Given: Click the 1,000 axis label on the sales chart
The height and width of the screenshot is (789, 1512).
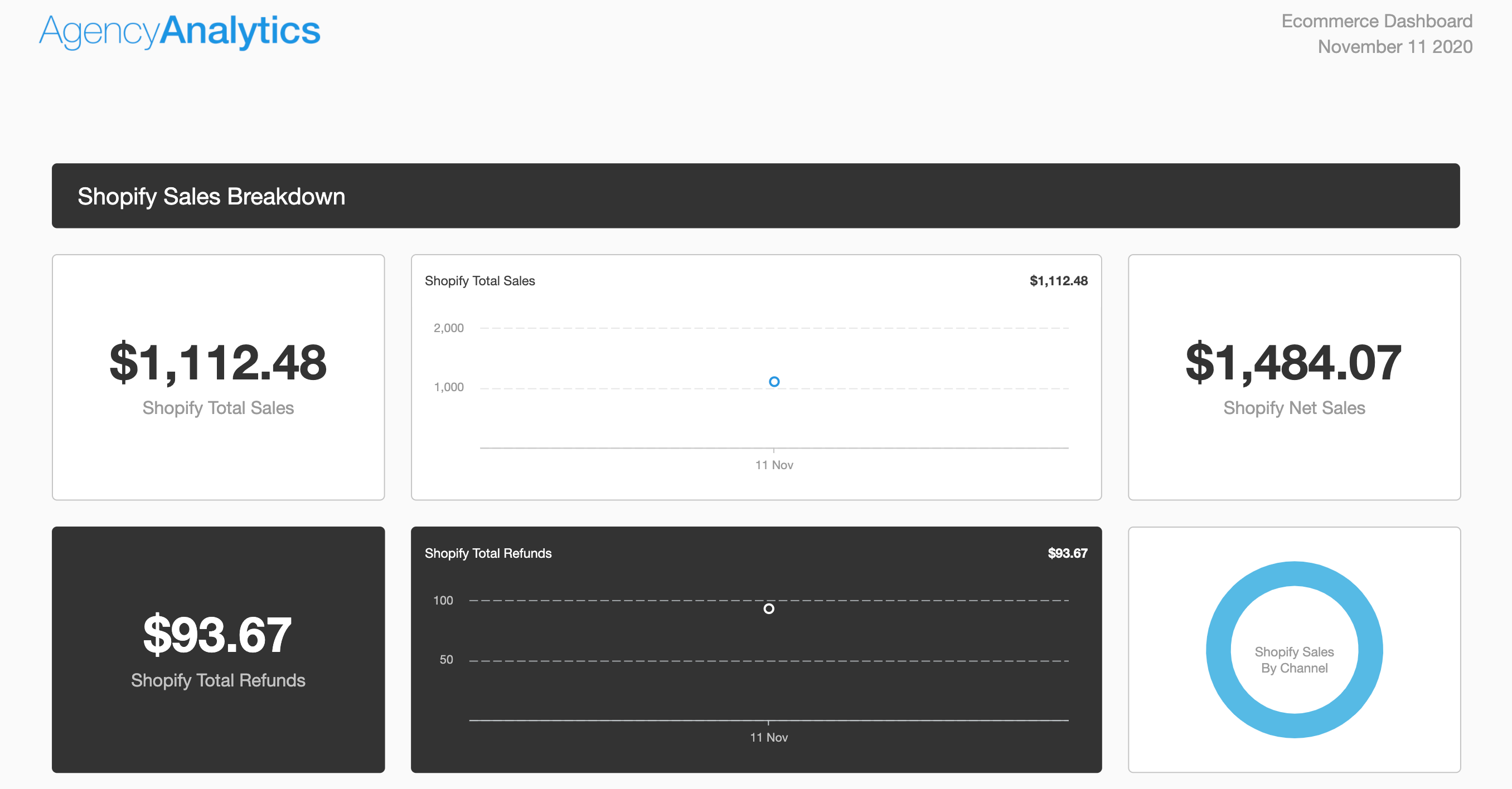Looking at the screenshot, I should [x=448, y=387].
